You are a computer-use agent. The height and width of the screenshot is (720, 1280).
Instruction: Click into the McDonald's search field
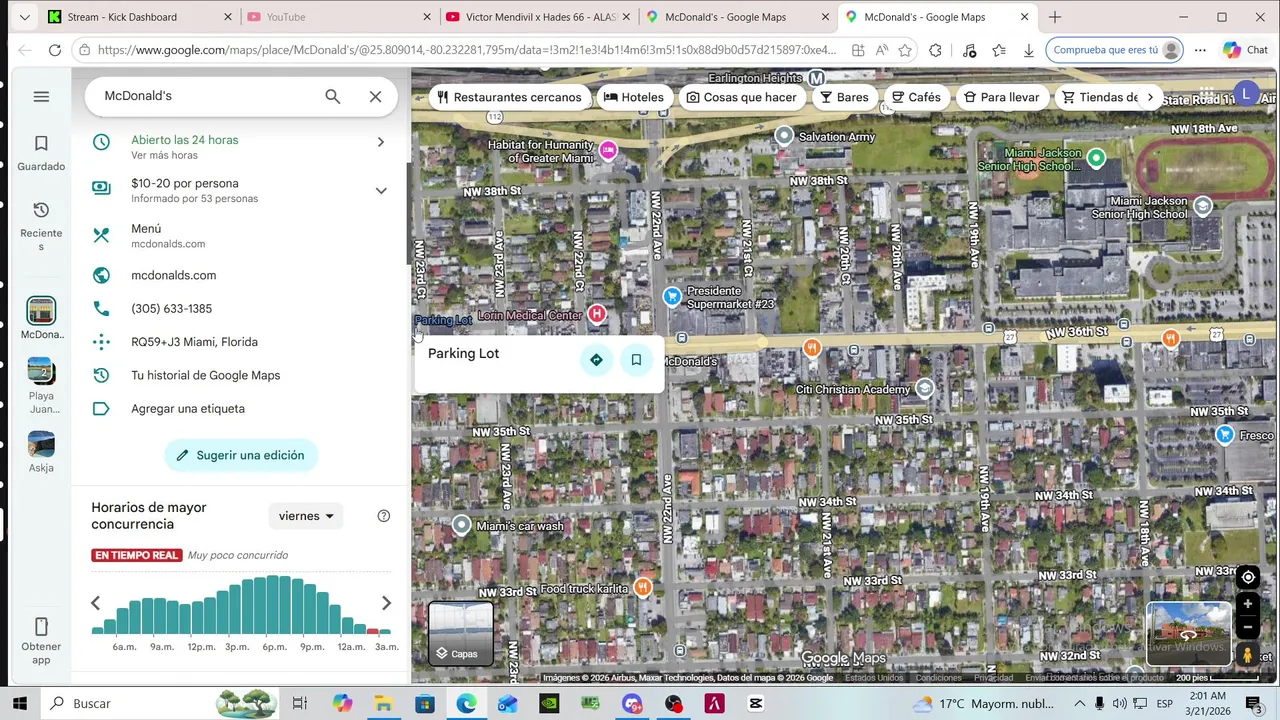point(206,96)
